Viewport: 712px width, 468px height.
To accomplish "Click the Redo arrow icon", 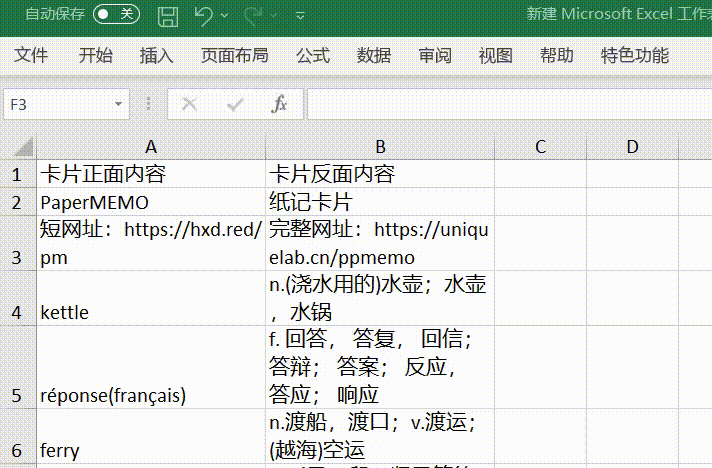I will pos(253,15).
